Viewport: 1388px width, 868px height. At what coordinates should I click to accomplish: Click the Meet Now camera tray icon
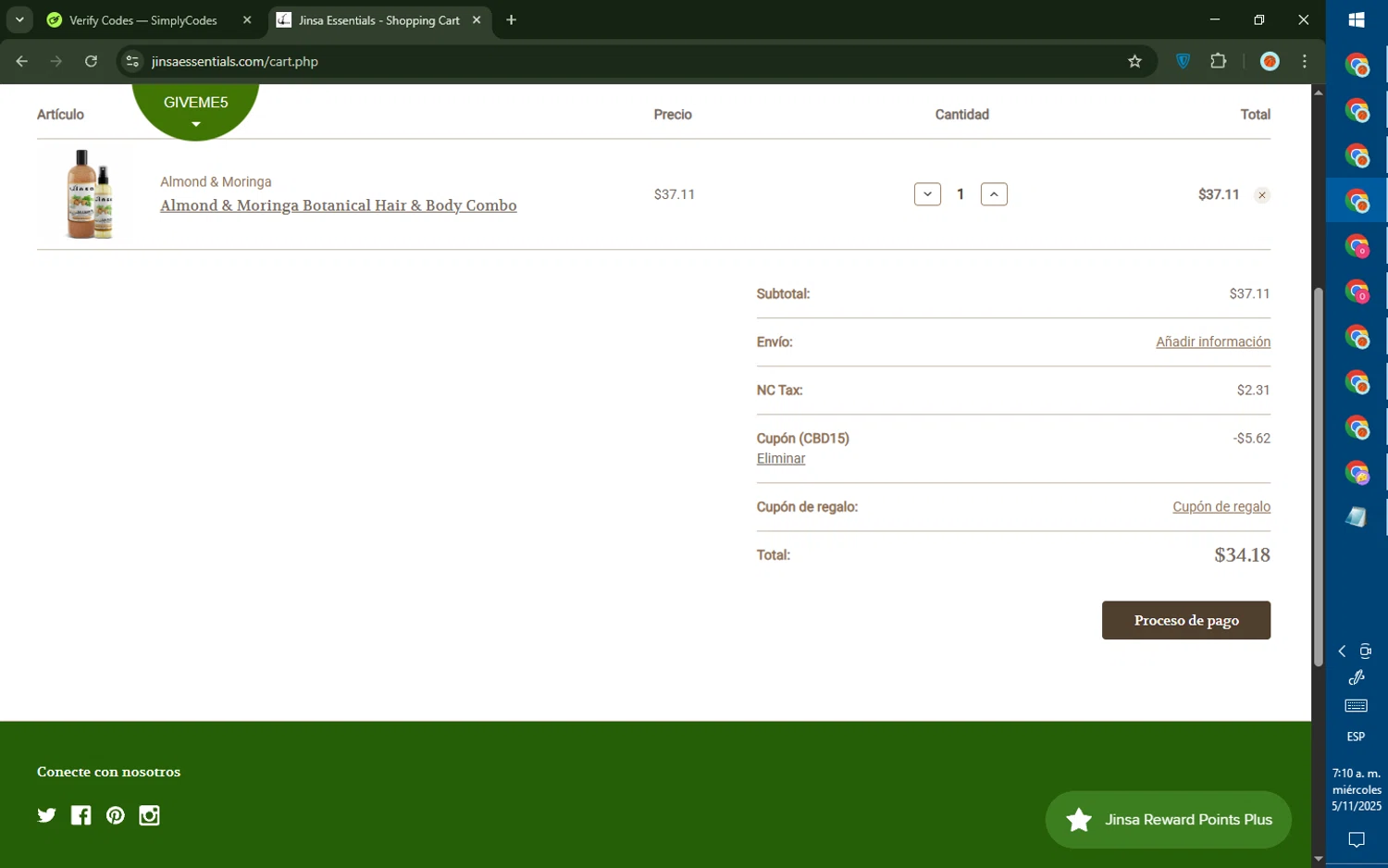tap(1366, 651)
